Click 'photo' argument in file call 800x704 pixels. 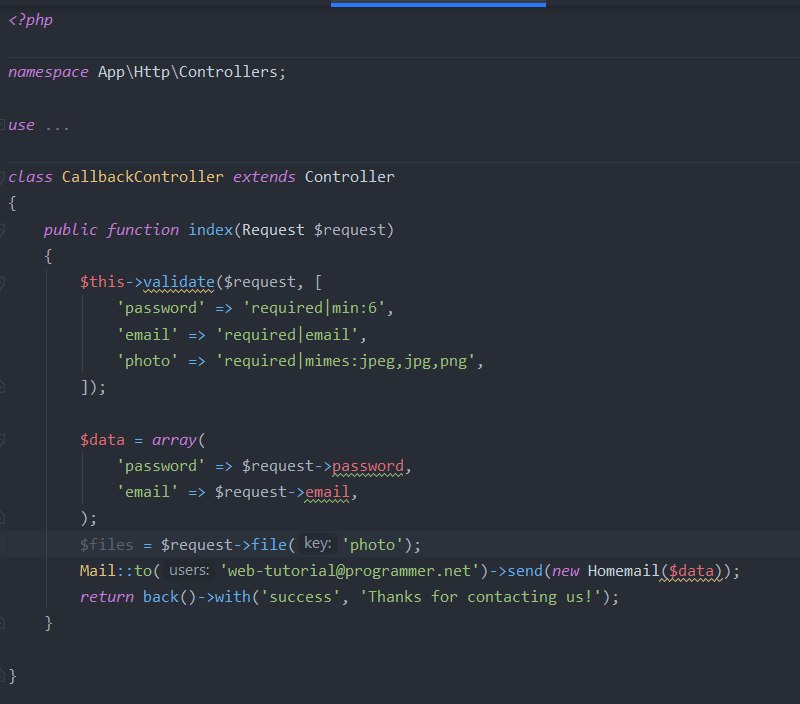[x=372, y=545]
